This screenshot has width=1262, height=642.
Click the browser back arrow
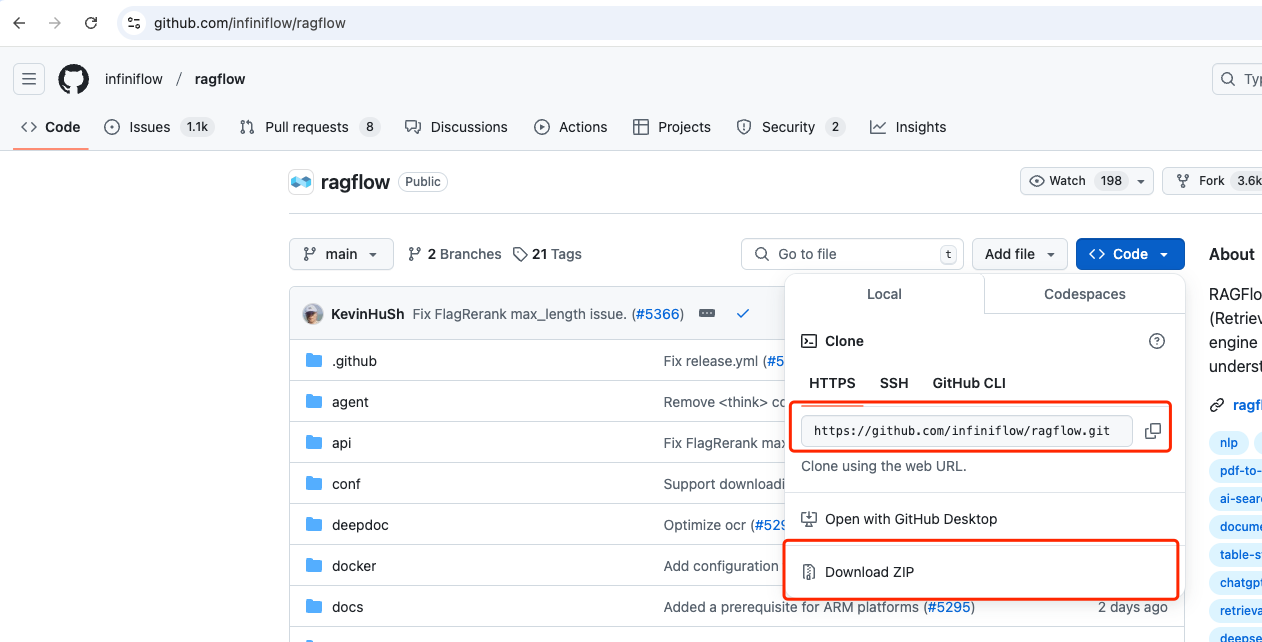19,22
